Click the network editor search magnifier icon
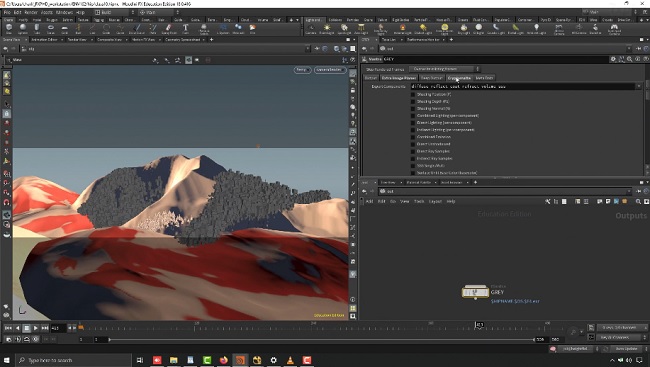This screenshot has height=367, width=650. (638, 202)
